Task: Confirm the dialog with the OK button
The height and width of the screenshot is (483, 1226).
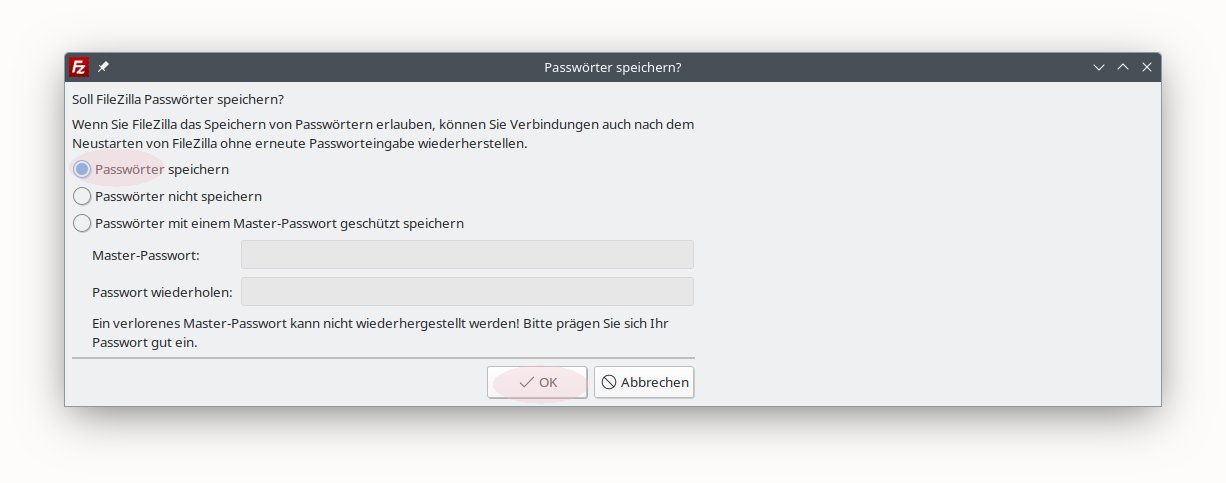Action: 537,382
